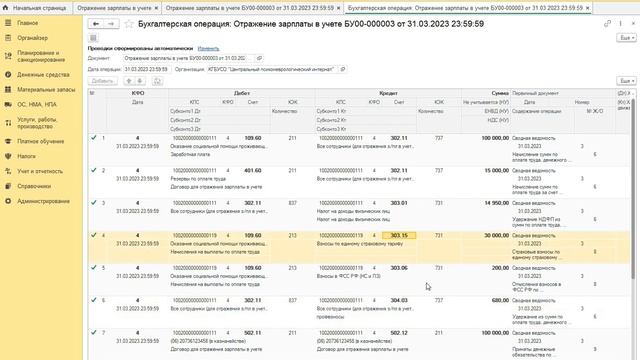Click the Налоги emblem icon

[8, 156]
